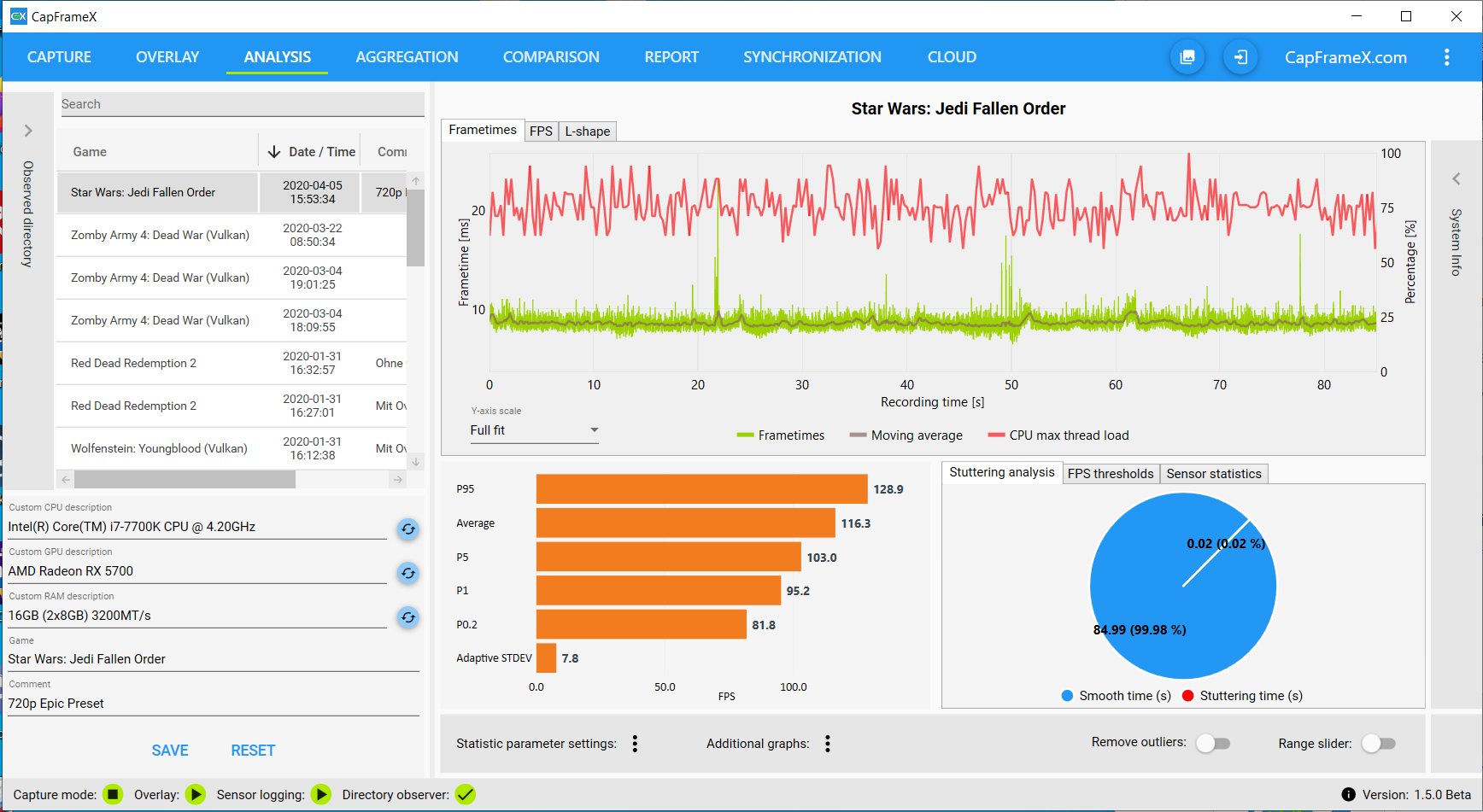Viewport: 1483px width, 812px height.
Task: Click the record list vertical scrollbar thumb
Action: (x=416, y=227)
